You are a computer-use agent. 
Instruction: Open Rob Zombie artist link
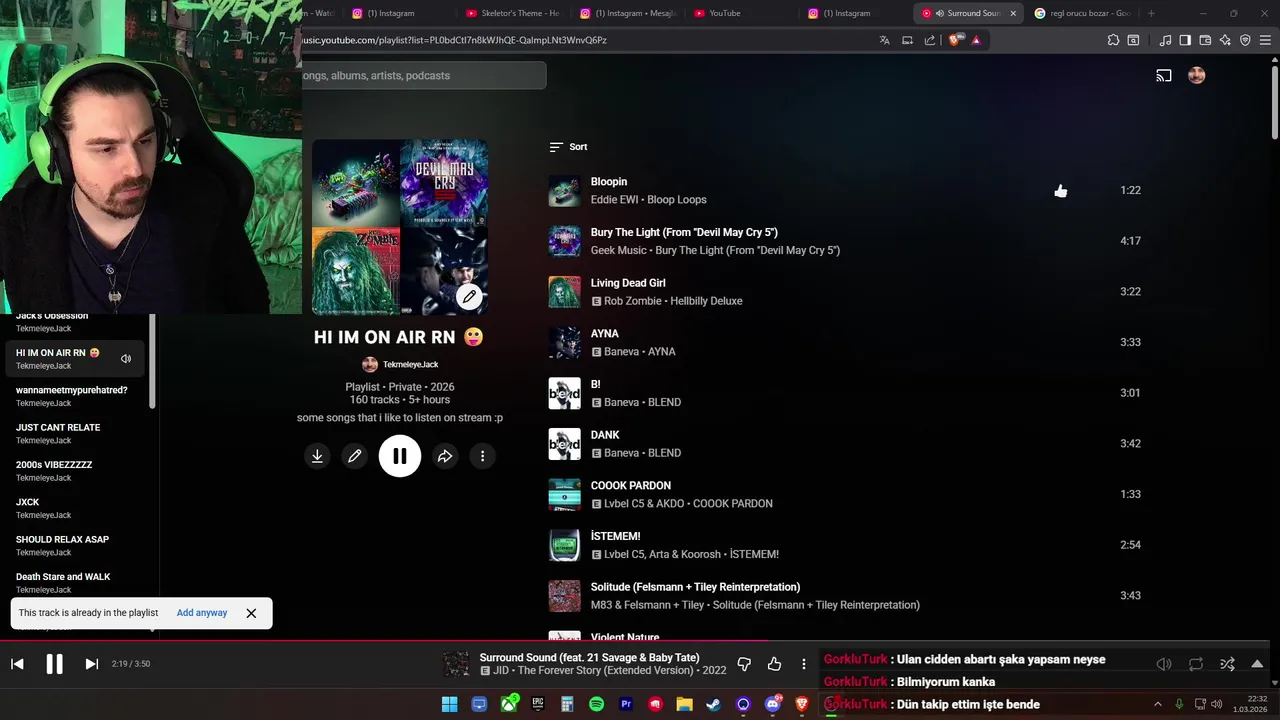pos(634,301)
